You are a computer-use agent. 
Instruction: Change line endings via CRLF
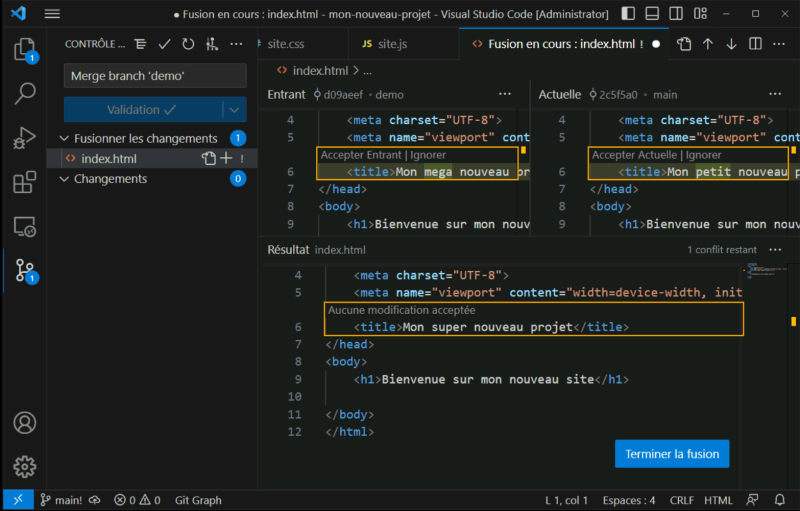point(682,500)
